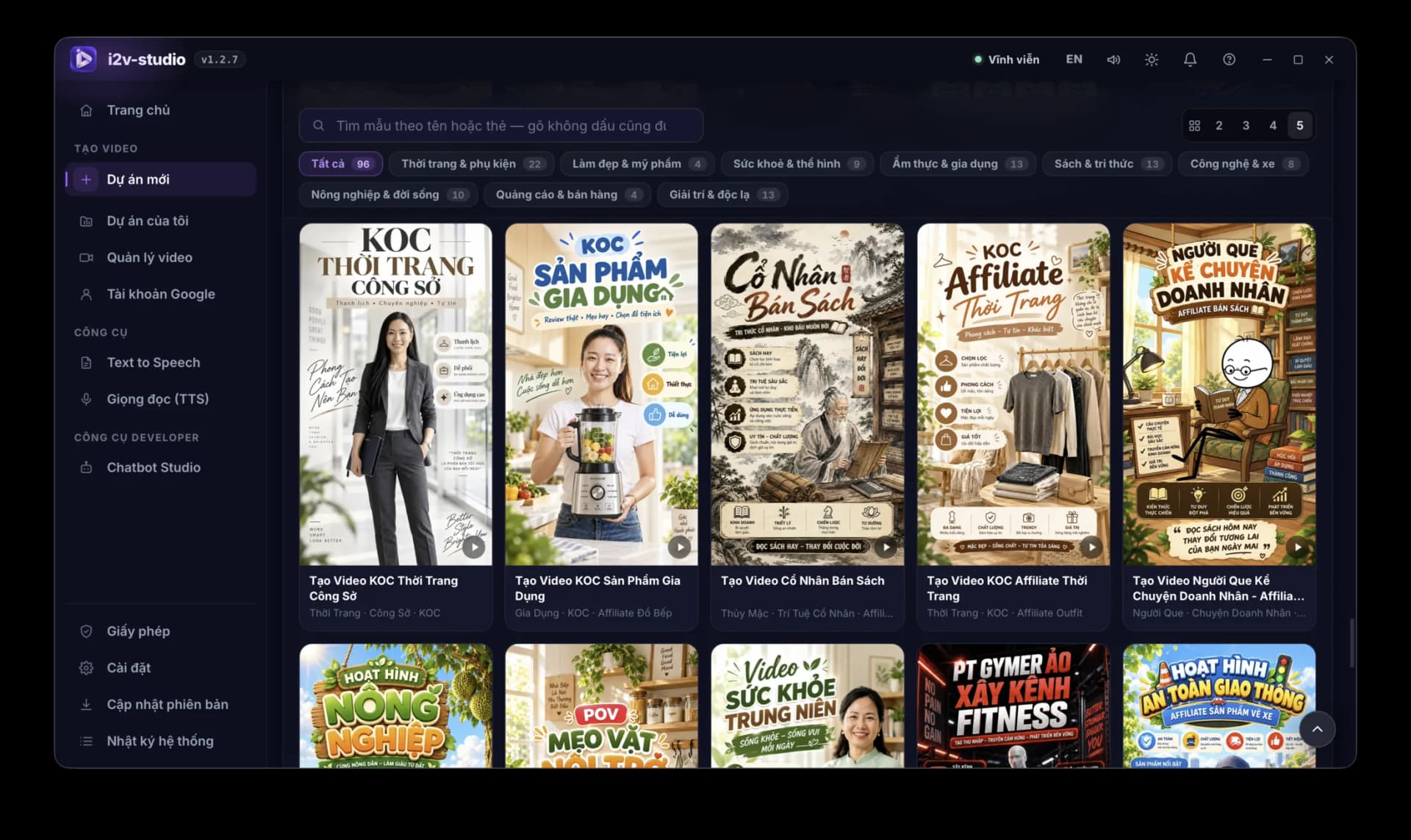Open Nhật ký hệ thống
Image resolution: width=1411 pixels, height=840 pixels.
tap(160, 742)
